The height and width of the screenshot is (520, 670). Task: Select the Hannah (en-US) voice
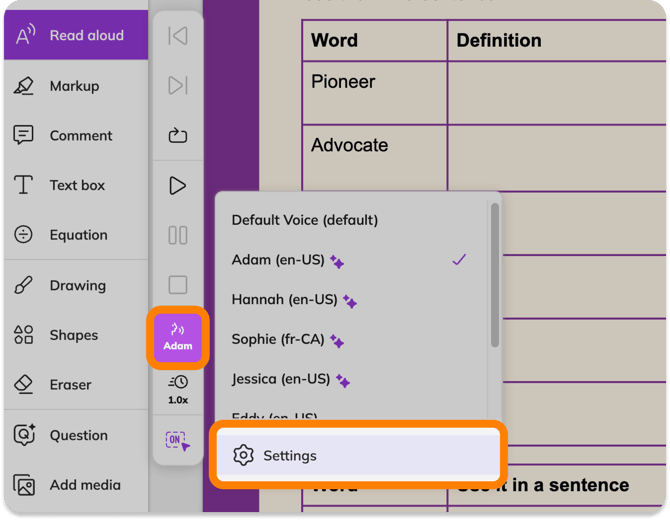pos(351,300)
